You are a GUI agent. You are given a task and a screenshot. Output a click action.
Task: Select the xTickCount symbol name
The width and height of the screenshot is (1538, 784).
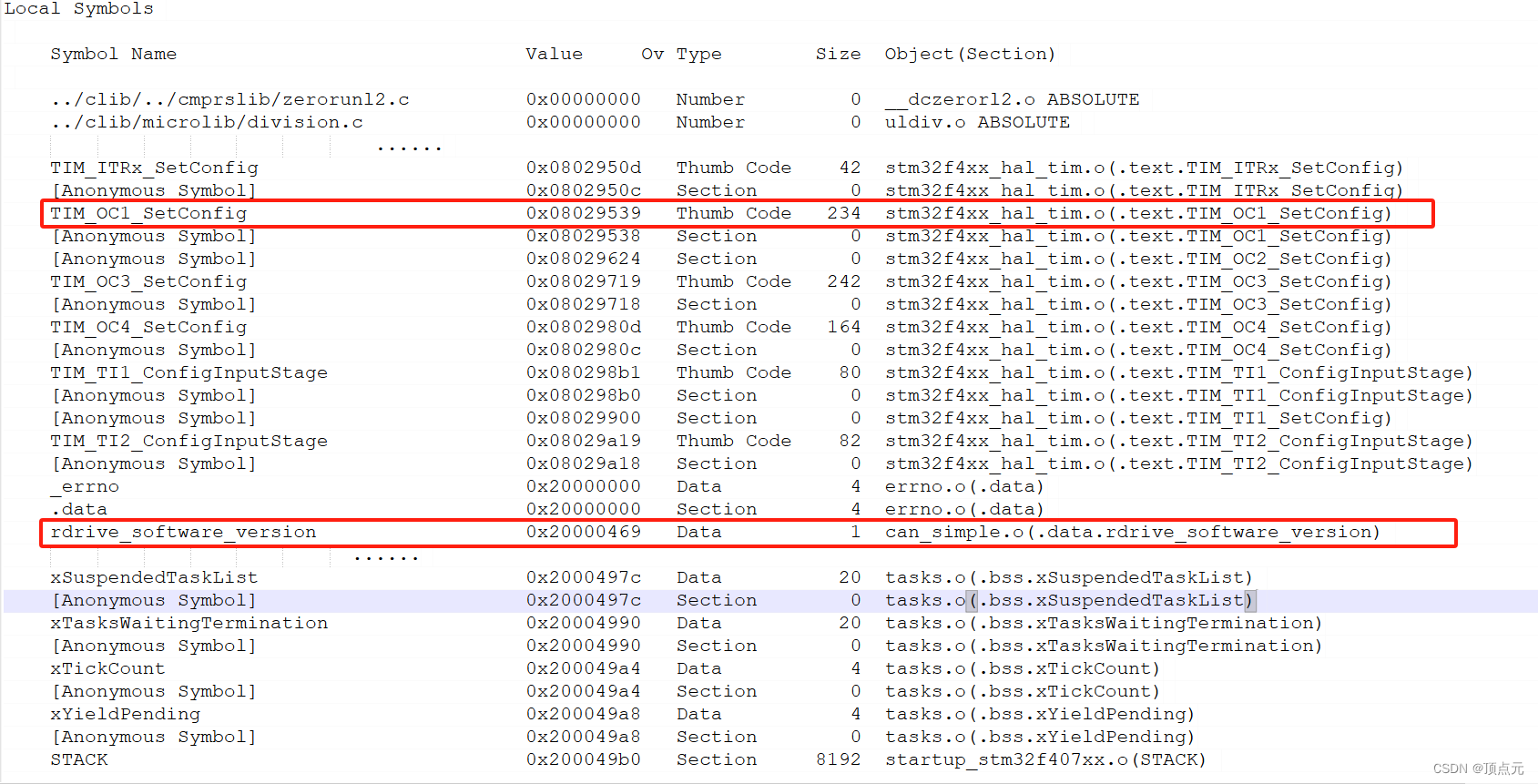click(x=107, y=668)
